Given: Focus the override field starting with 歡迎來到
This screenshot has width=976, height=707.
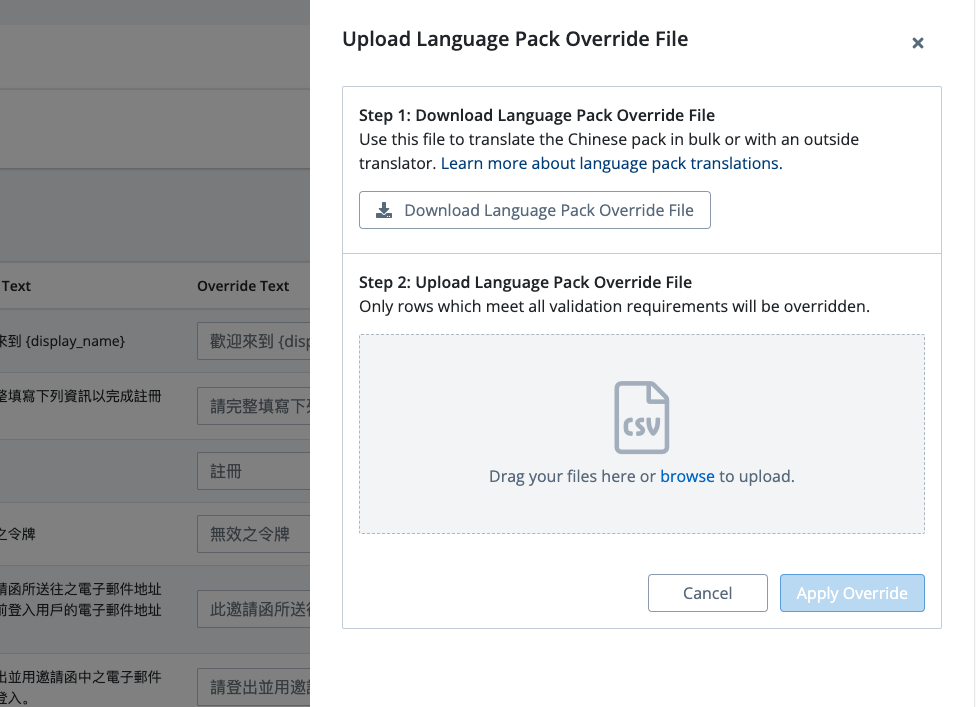Looking at the screenshot, I should coord(254,342).
